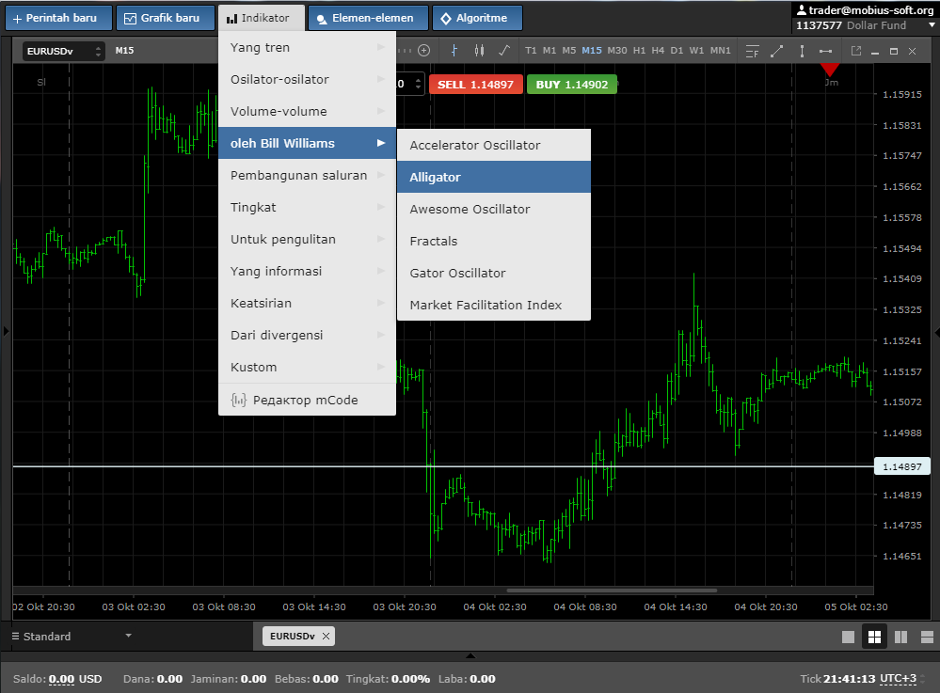This screenshot has width=940, height=693.
Task: Click the user account icon near trader email
Action: coord(802,10)
